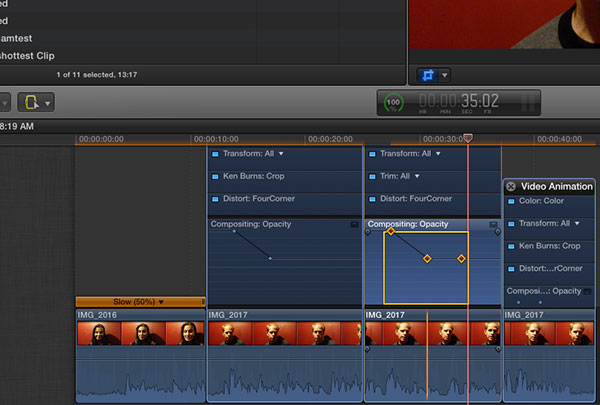600x405 pixels.
Task: Click the end opacity keyframe on first IMG_2017
Action: [270, 258]
